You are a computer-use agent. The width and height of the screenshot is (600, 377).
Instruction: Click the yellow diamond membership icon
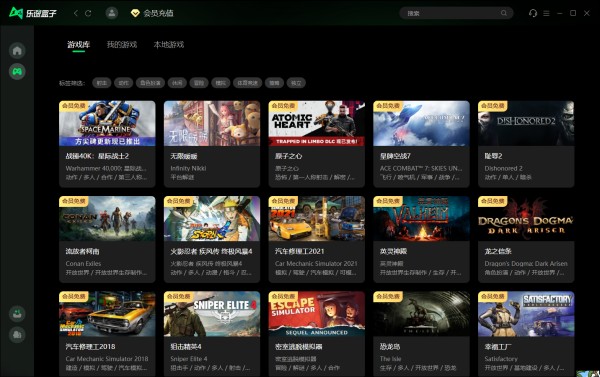135,13
